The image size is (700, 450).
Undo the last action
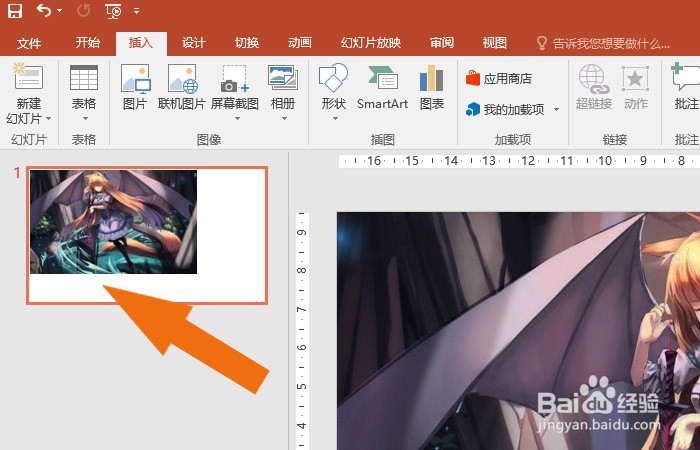pyautogui.click(x=43, y=10)
